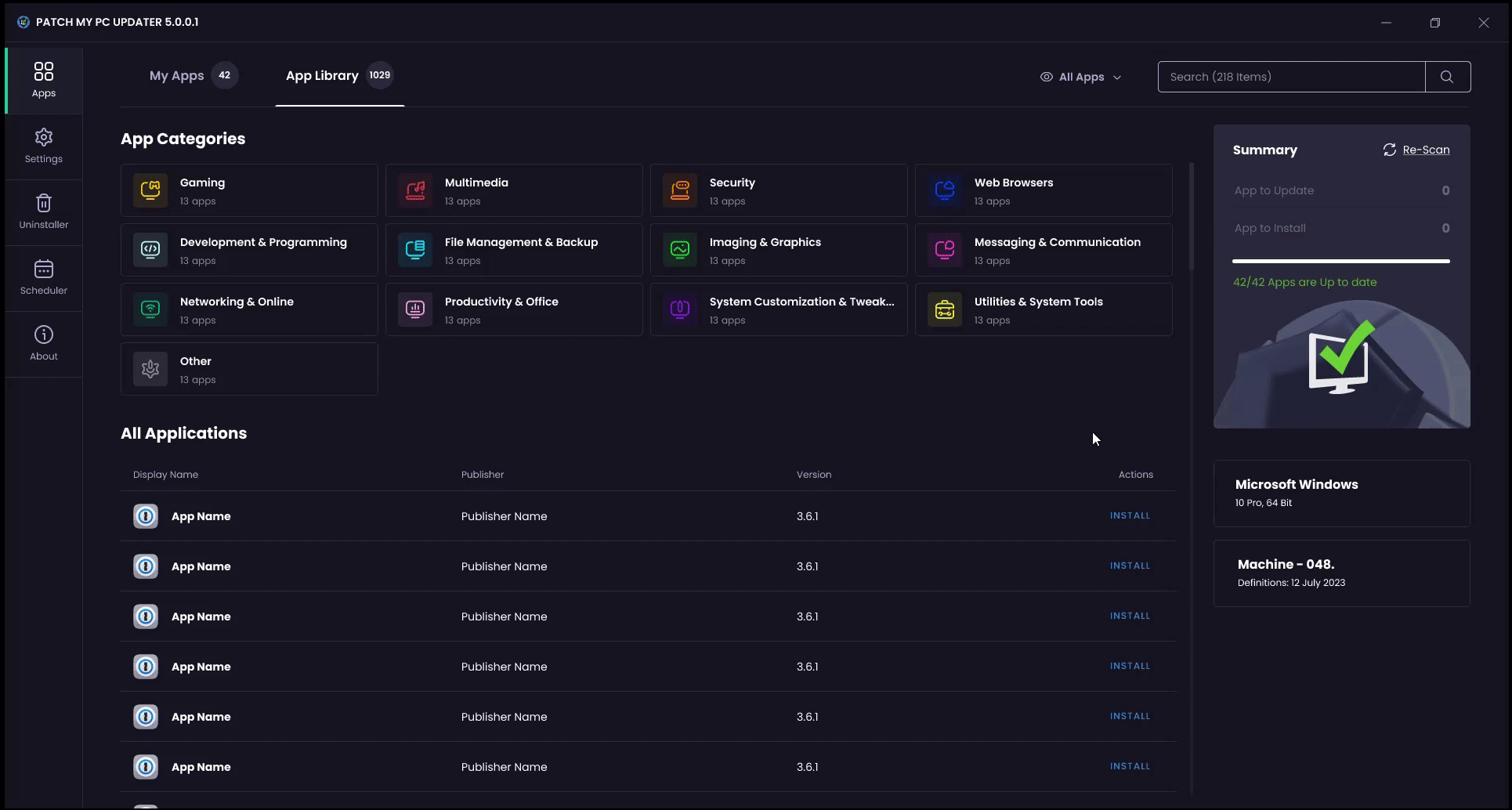Open the Settings gear in sidebar
The image size is (1512, 810).
pyautogui.click(x=44, y=138)
